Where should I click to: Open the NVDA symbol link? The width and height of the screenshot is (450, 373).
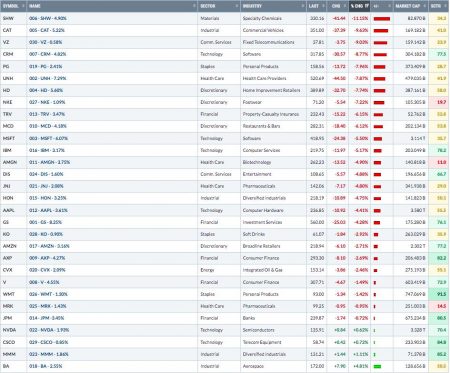pos(9,330)
